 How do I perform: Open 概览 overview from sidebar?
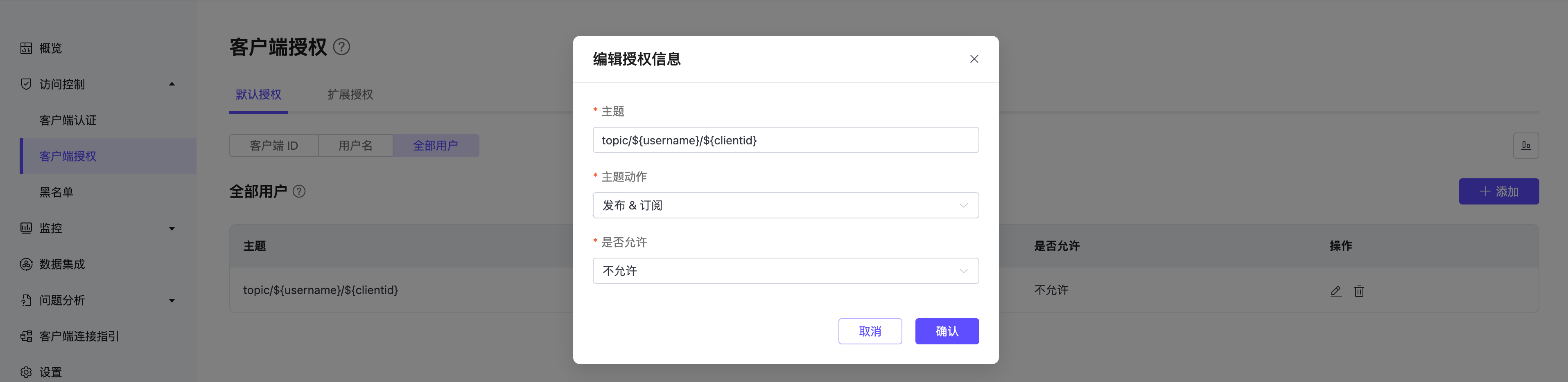(50, 48)
